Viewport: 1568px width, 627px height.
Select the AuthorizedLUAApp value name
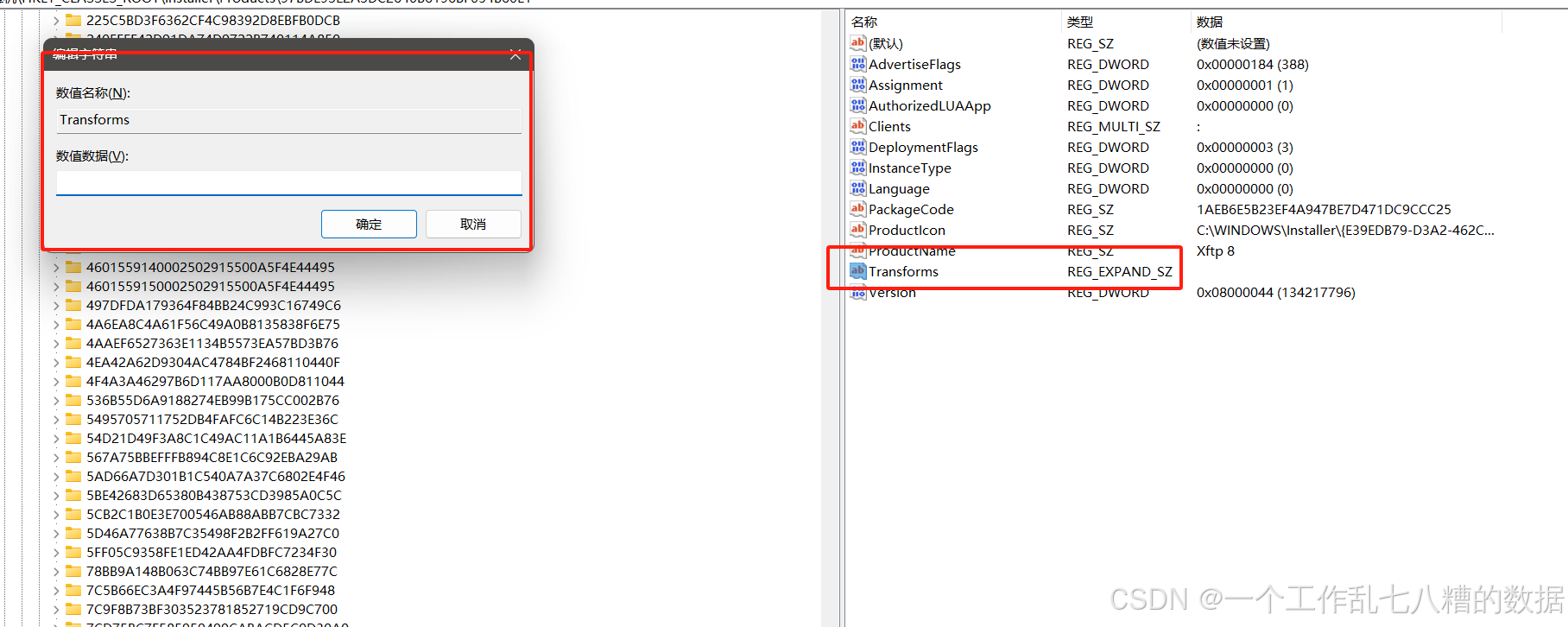pos(930,105)
